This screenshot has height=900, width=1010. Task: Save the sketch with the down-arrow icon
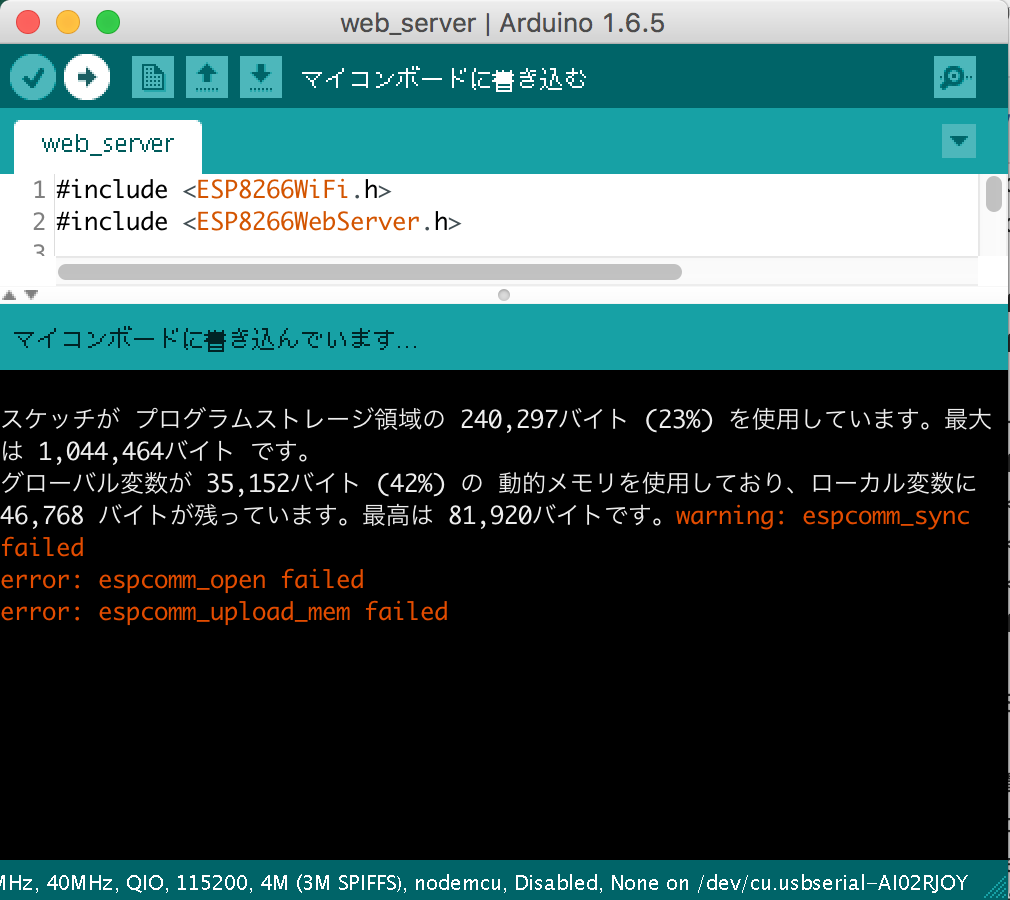(261, 77)
